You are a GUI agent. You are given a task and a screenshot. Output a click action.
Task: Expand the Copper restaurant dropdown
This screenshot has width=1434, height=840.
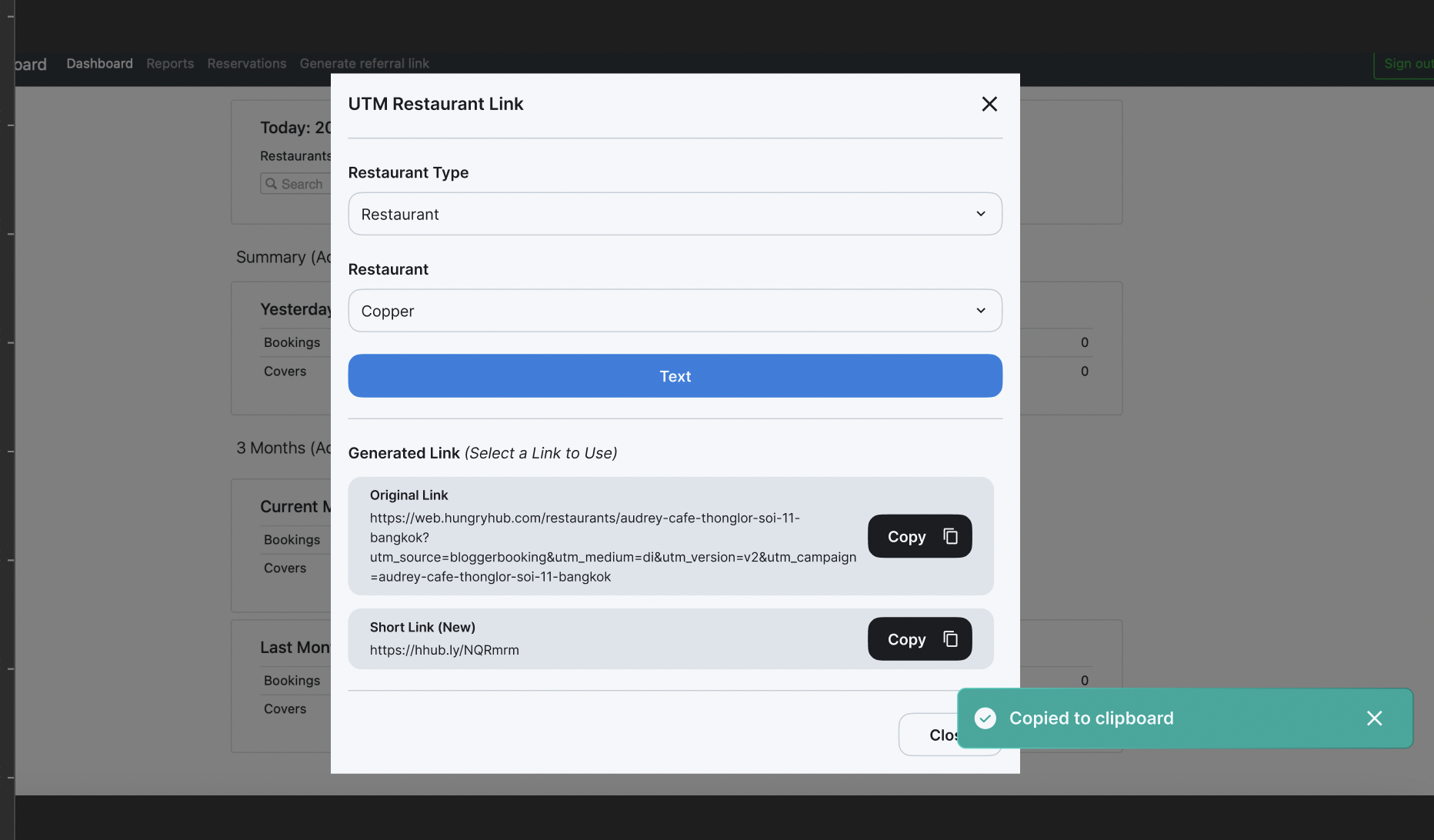tap(675, 311)
